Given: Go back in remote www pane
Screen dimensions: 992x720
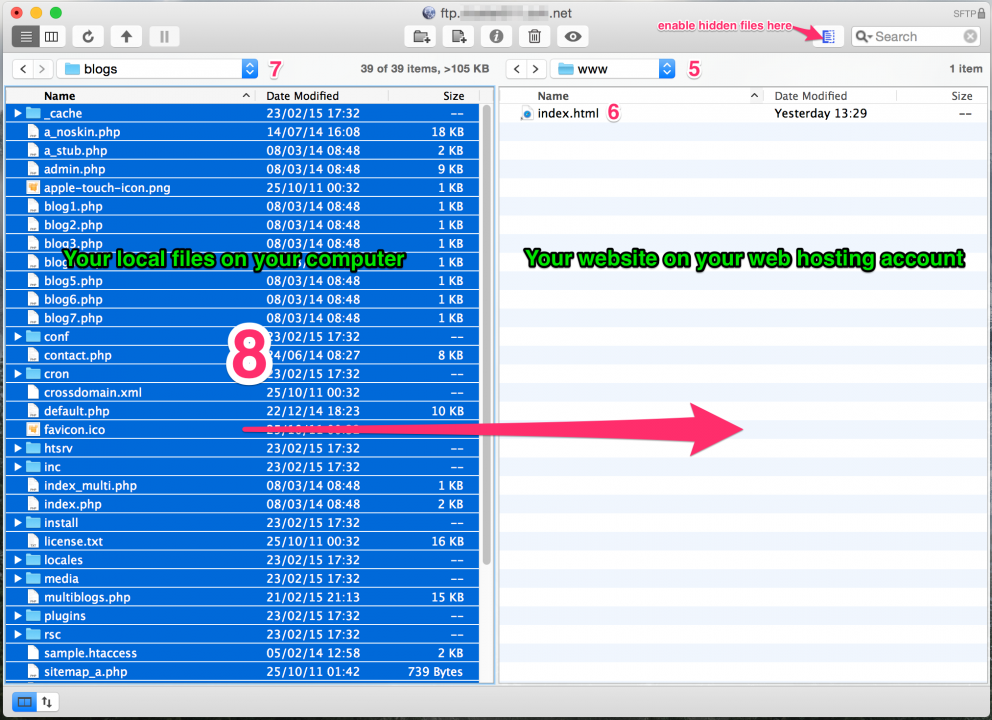Looking at the screenshot, I should coord(517,69).
